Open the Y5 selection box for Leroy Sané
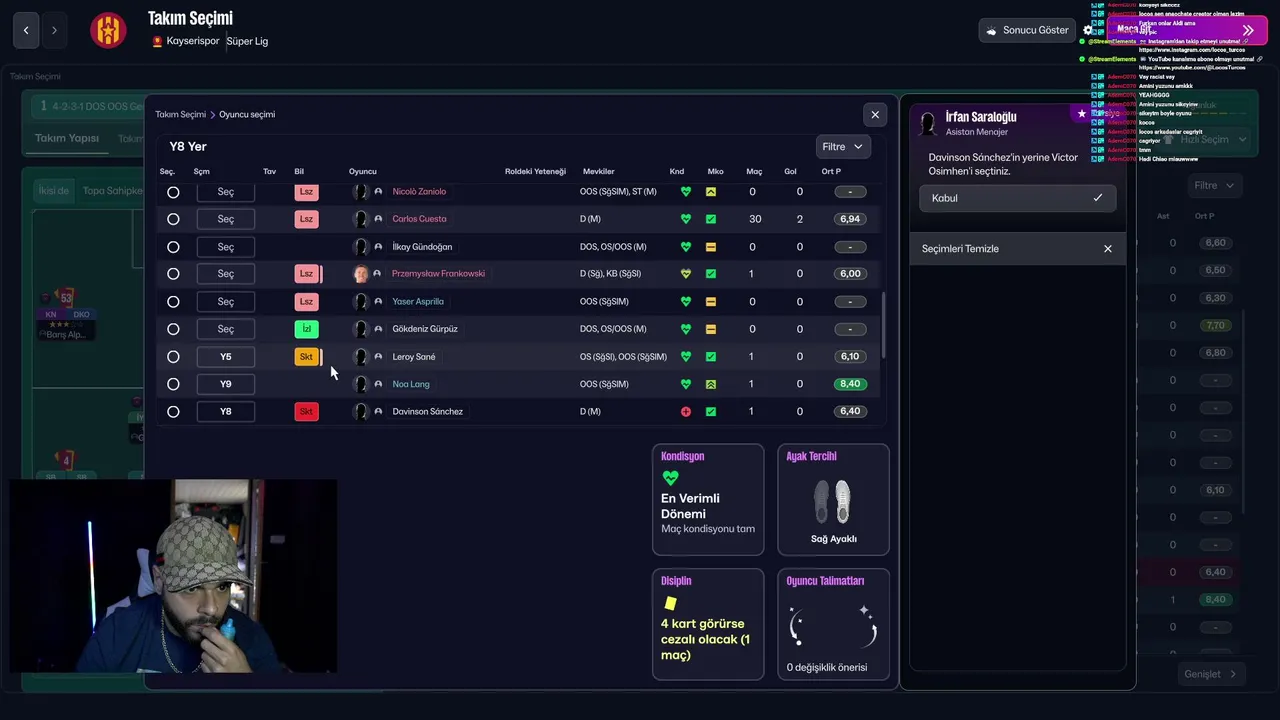 226,357
